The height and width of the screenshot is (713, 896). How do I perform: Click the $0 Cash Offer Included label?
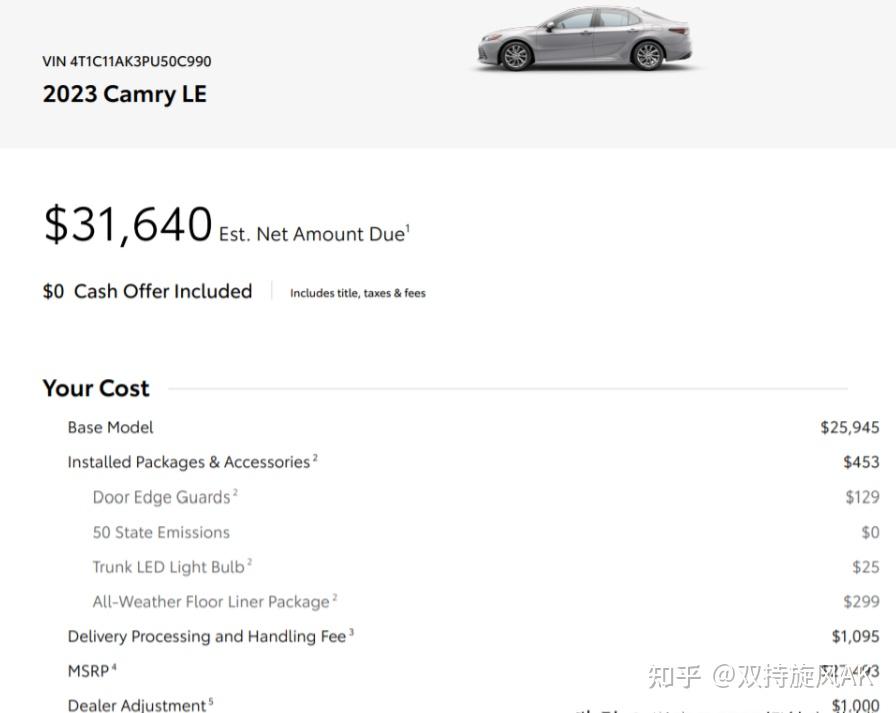[147, 291]
